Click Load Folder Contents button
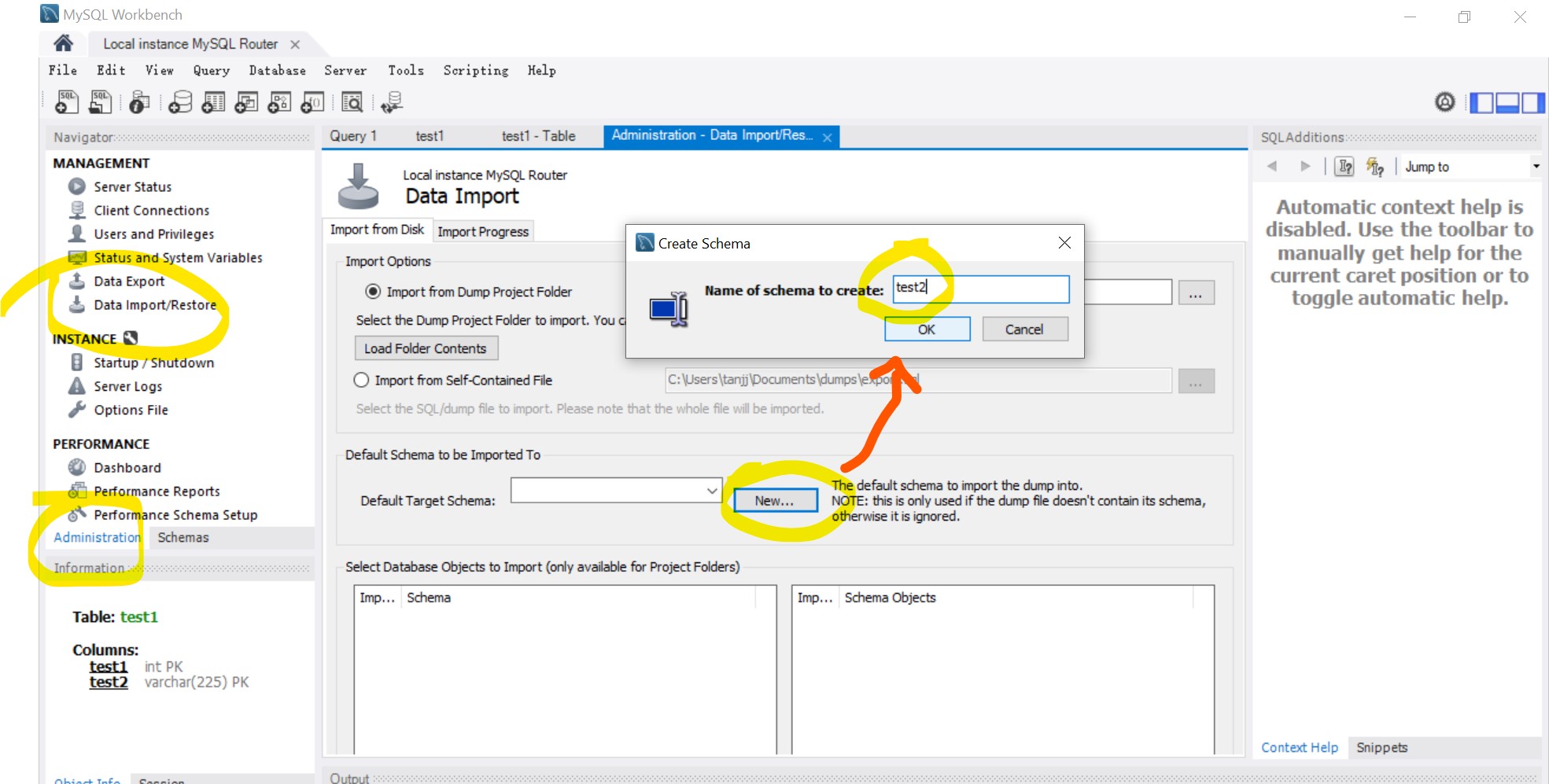The image size is (1549, 784). [x=426, y=348]
